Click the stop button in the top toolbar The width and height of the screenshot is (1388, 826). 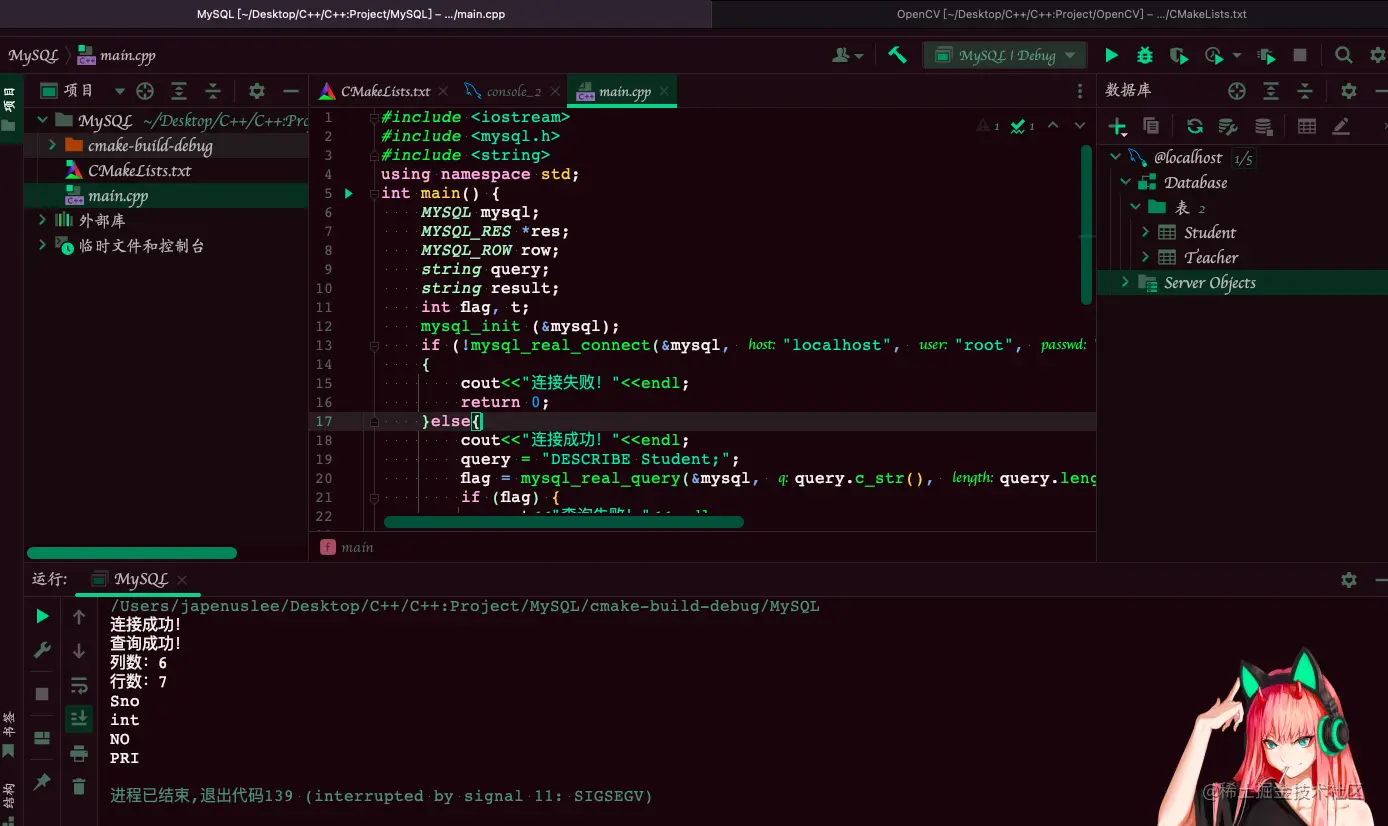click(1300, 56)
